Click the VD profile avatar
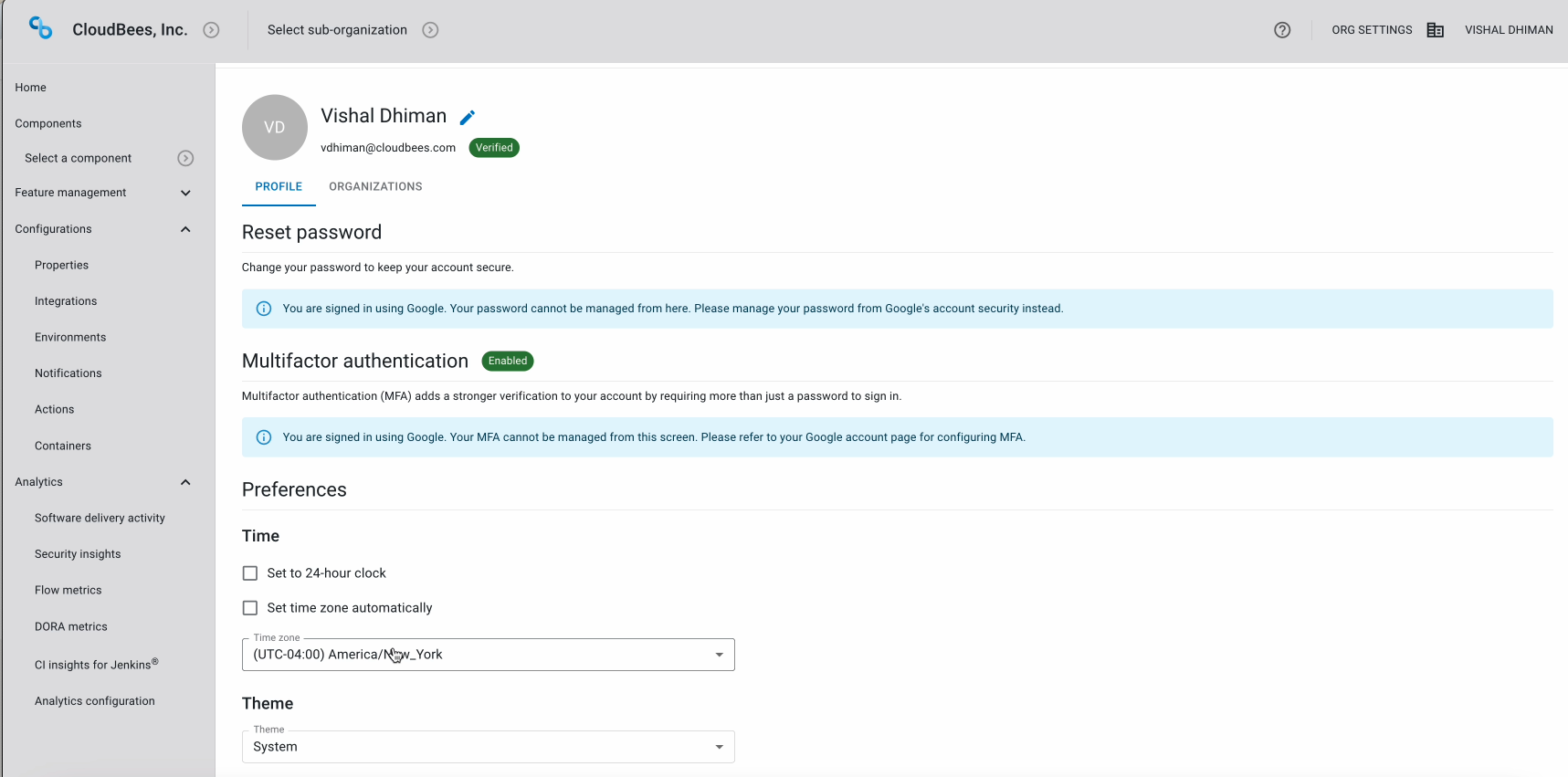1568x777 pixels. coord(275,128)
